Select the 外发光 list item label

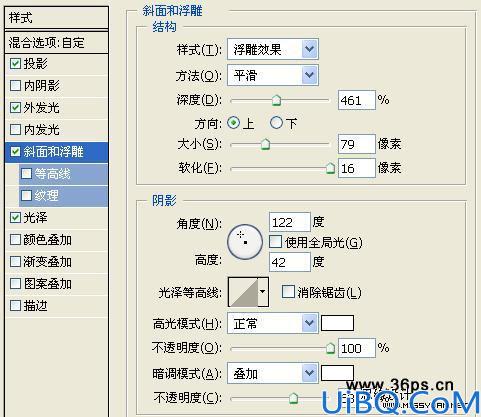pos(41,108)
